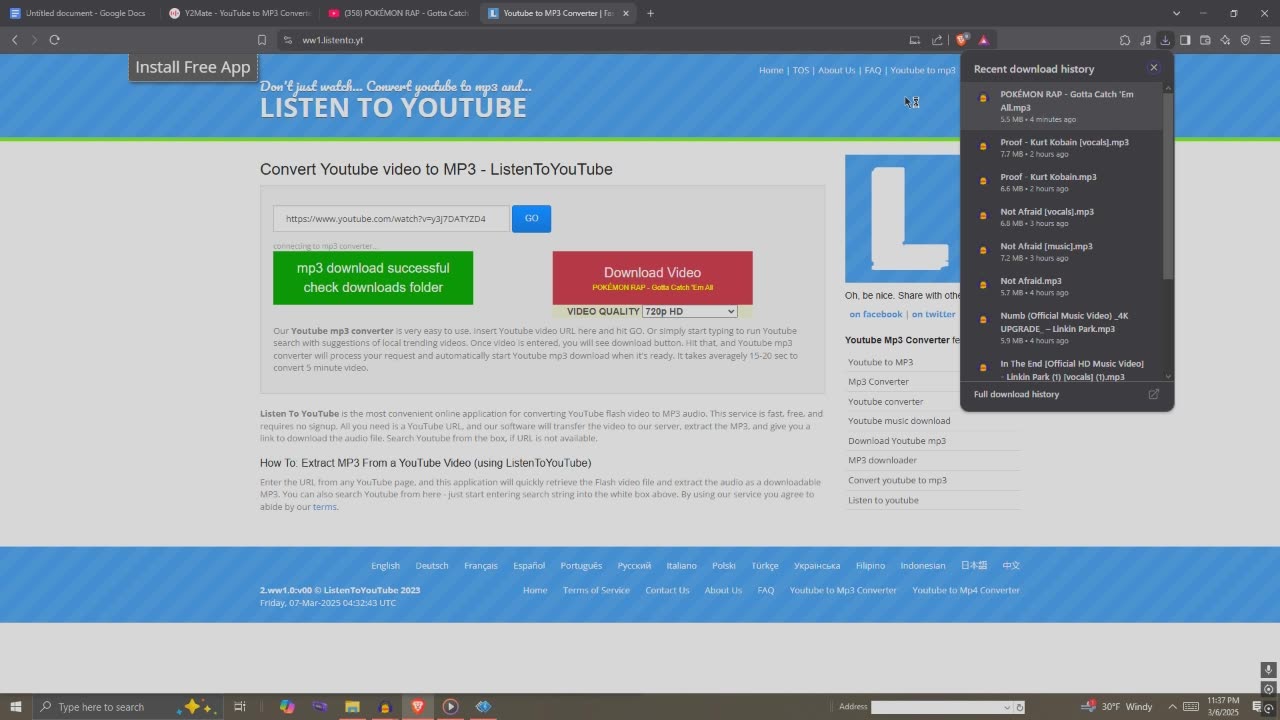The width and height of the screenshot is (1280, 720).
Task: Select the Español language link
Action: point(529,565)
